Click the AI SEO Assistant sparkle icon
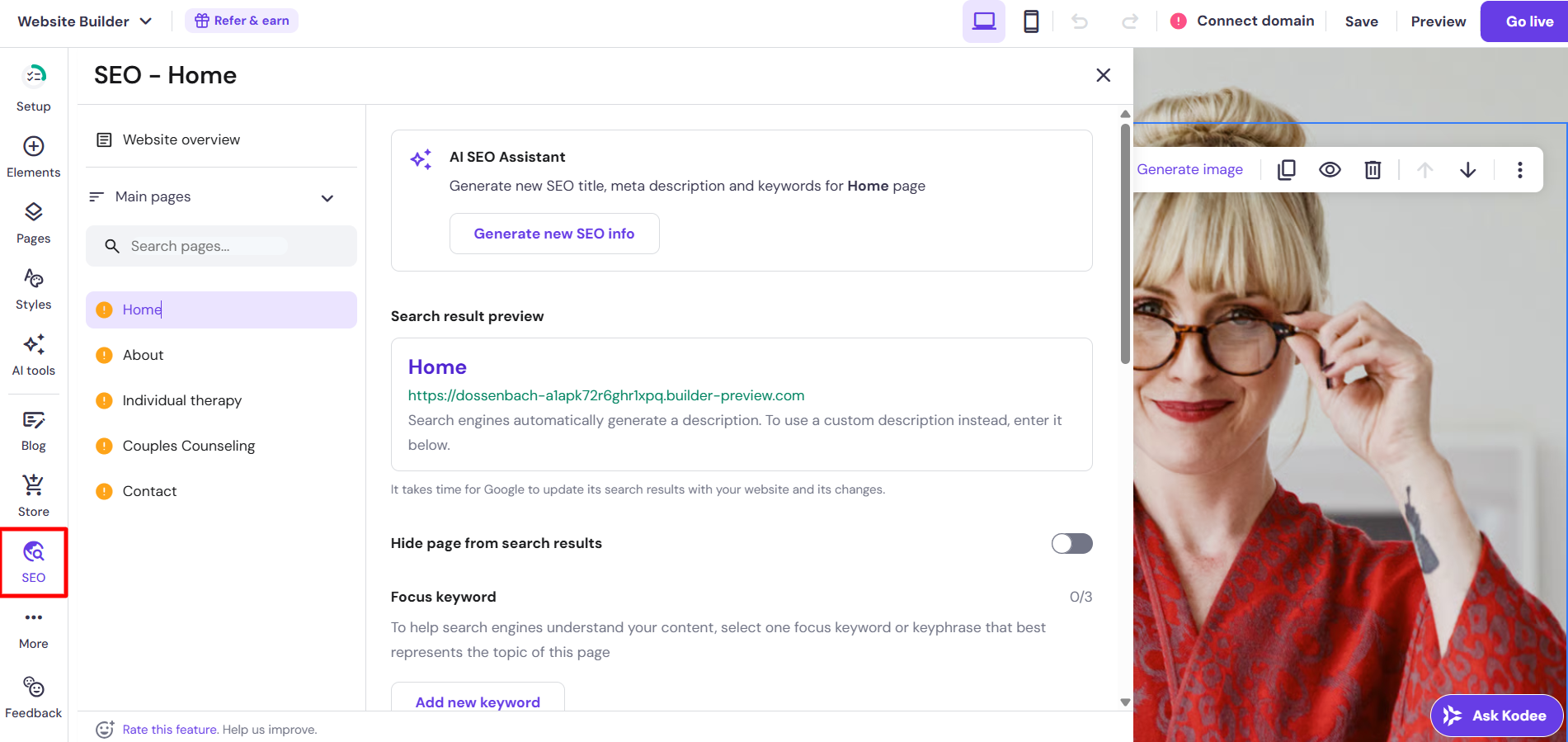Image resolution: width=1568 pixels, height=742 pixels. [421, 159]
